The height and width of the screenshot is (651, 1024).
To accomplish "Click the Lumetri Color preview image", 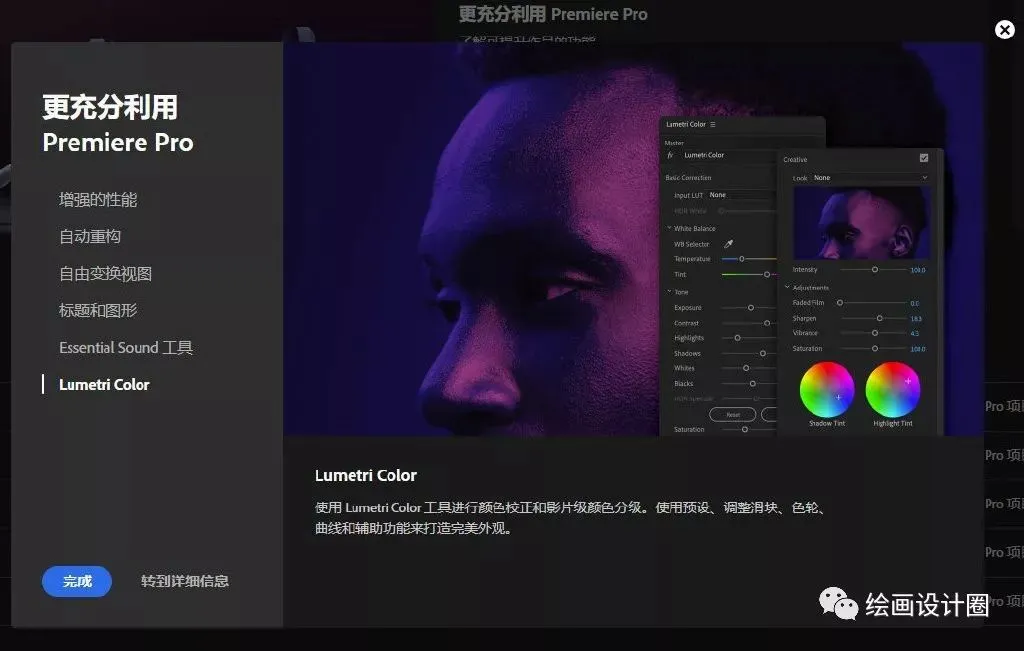I will click(x=633, y=239).
